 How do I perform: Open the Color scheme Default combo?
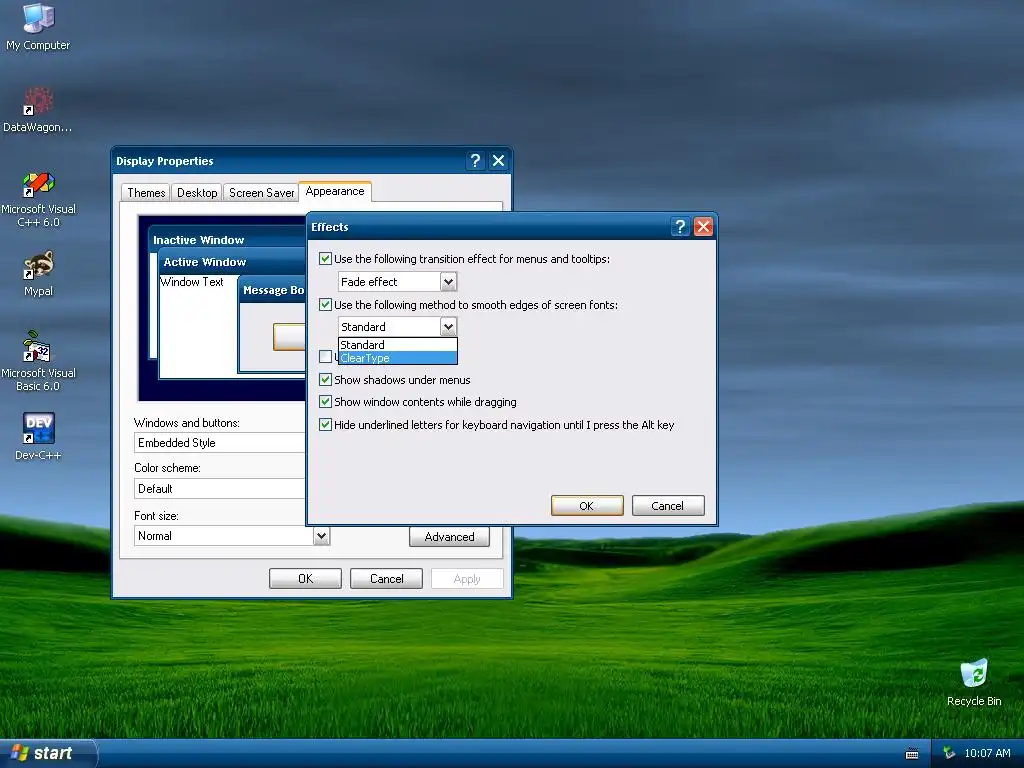[x=219, y=488]
